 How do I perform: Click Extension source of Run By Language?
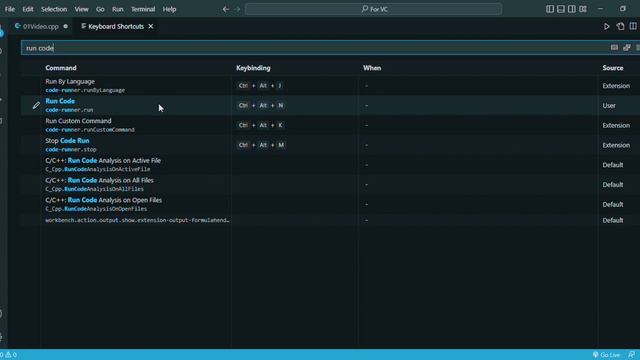click(x=616, y=86)
